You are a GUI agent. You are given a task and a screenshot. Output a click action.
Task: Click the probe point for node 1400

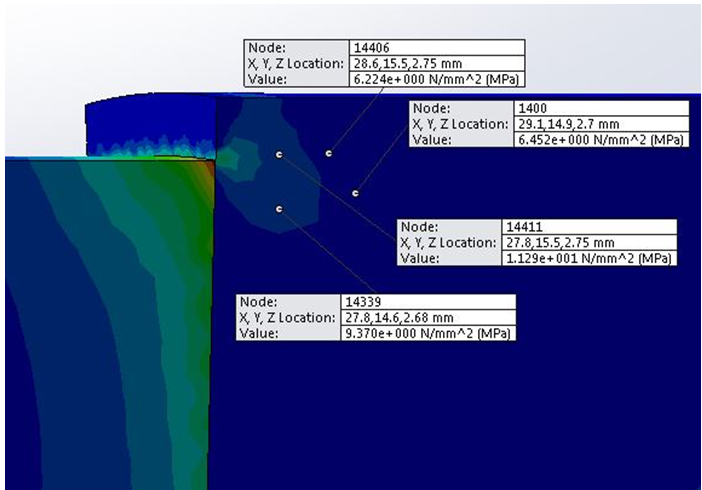coord(355,192)
